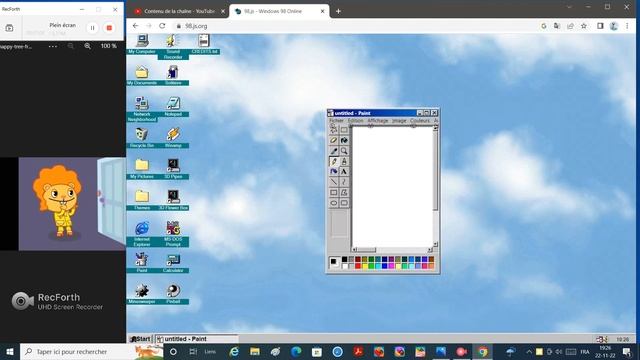The image size is (640, 360).
Task: Choose the Eraser tool in Paint
Action: click(334, 140)
